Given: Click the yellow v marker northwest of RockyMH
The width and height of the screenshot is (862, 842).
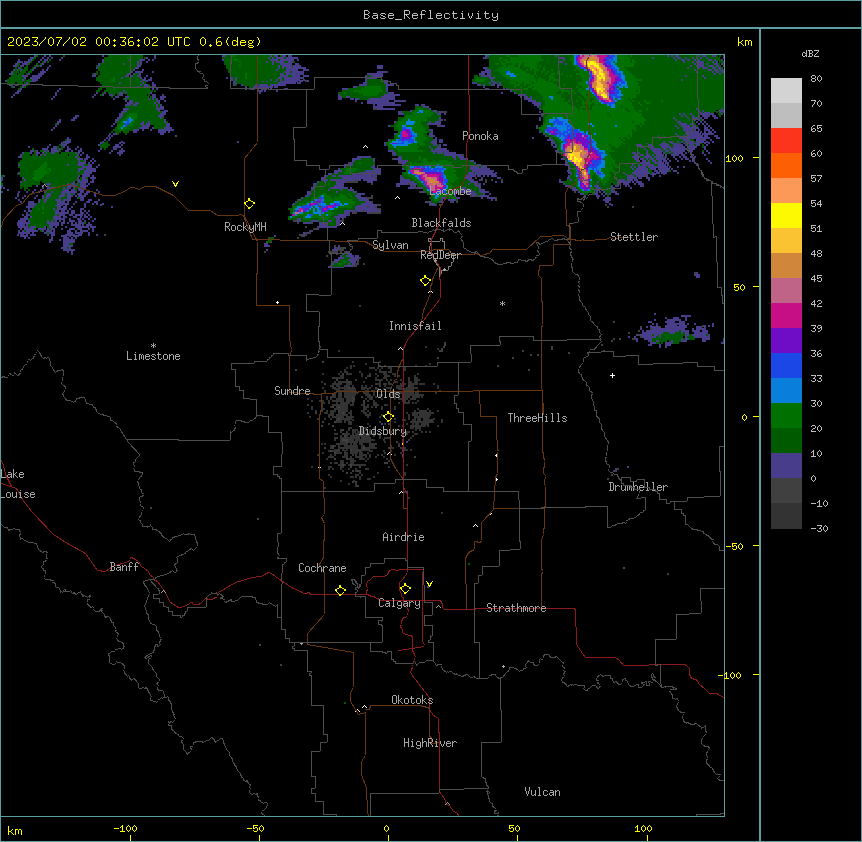Looking at the screenshot, I should click(175, 184).
